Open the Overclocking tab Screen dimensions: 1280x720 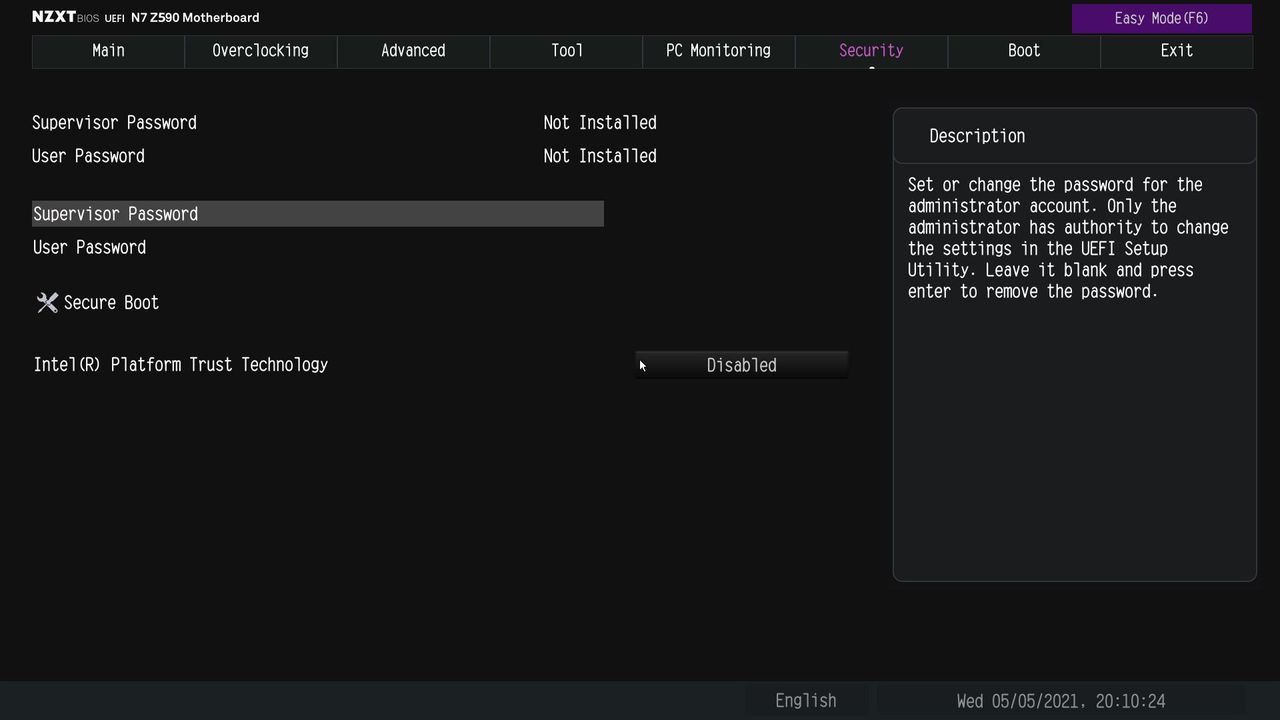pyautogui.click(x=260, y=51)
